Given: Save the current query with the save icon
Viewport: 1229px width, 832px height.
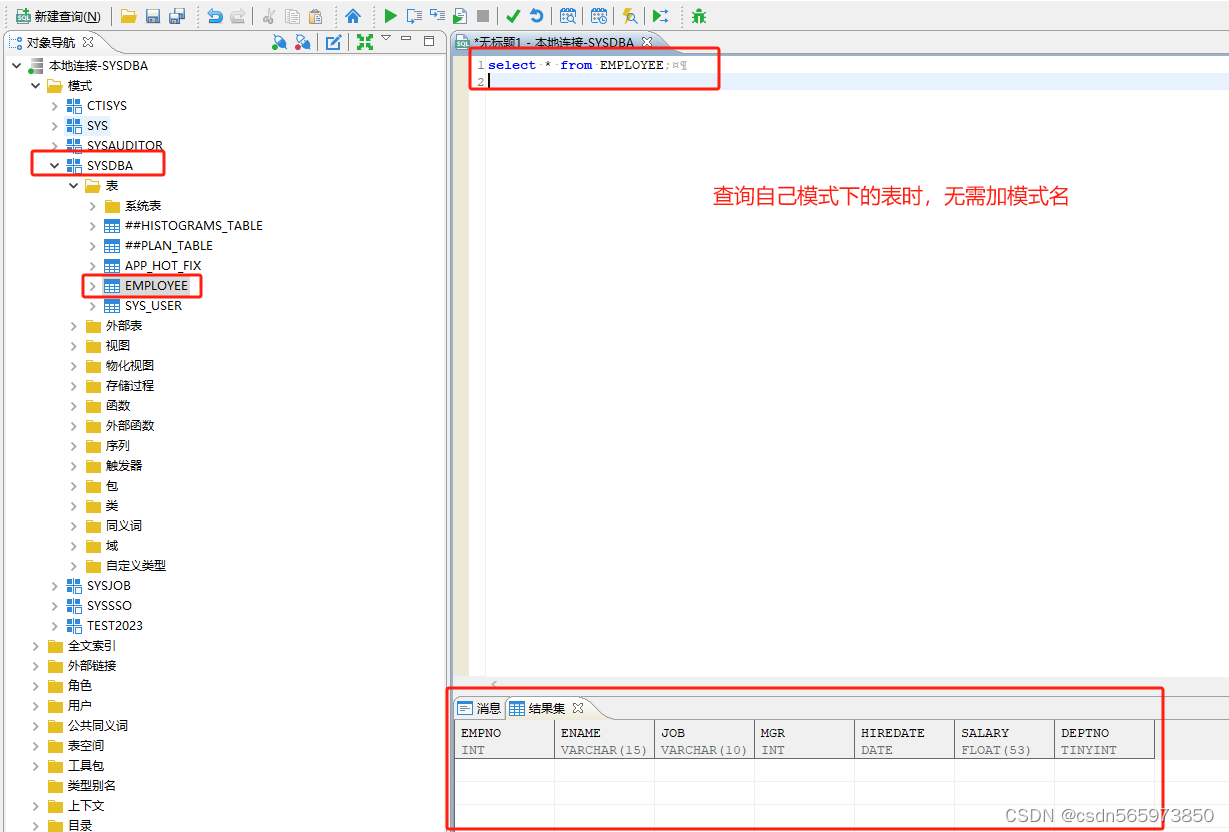Looking at the screenshot, I should [x=152, y=16].
